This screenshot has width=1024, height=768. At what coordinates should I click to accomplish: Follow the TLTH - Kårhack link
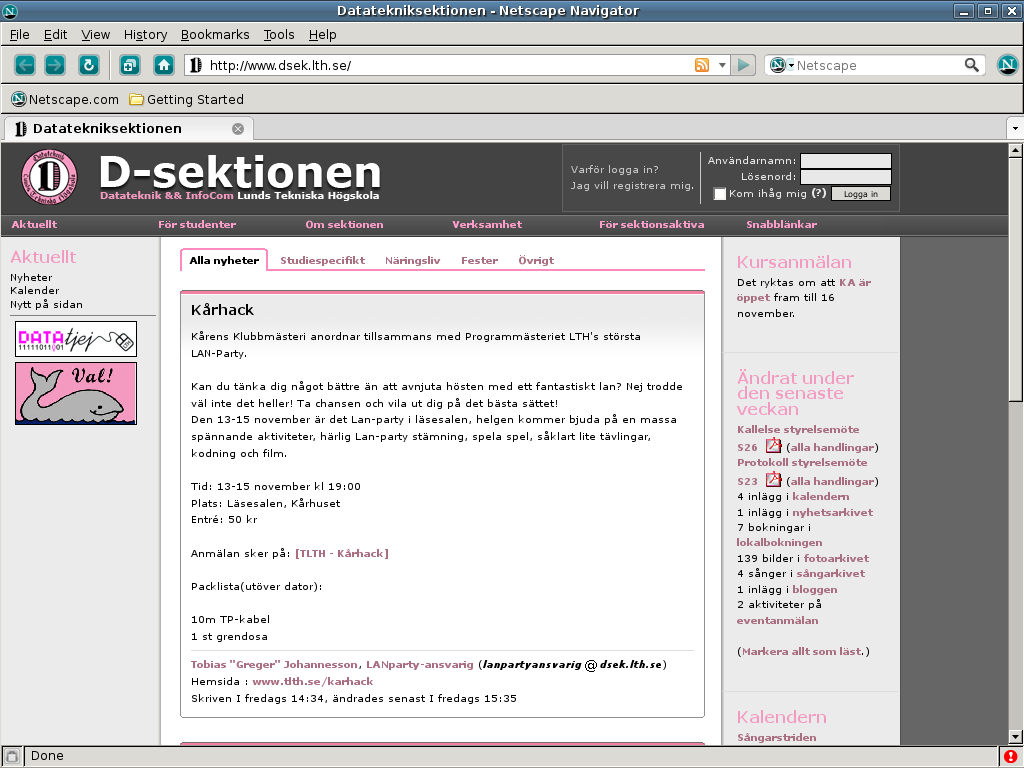[x=341, y=553]
